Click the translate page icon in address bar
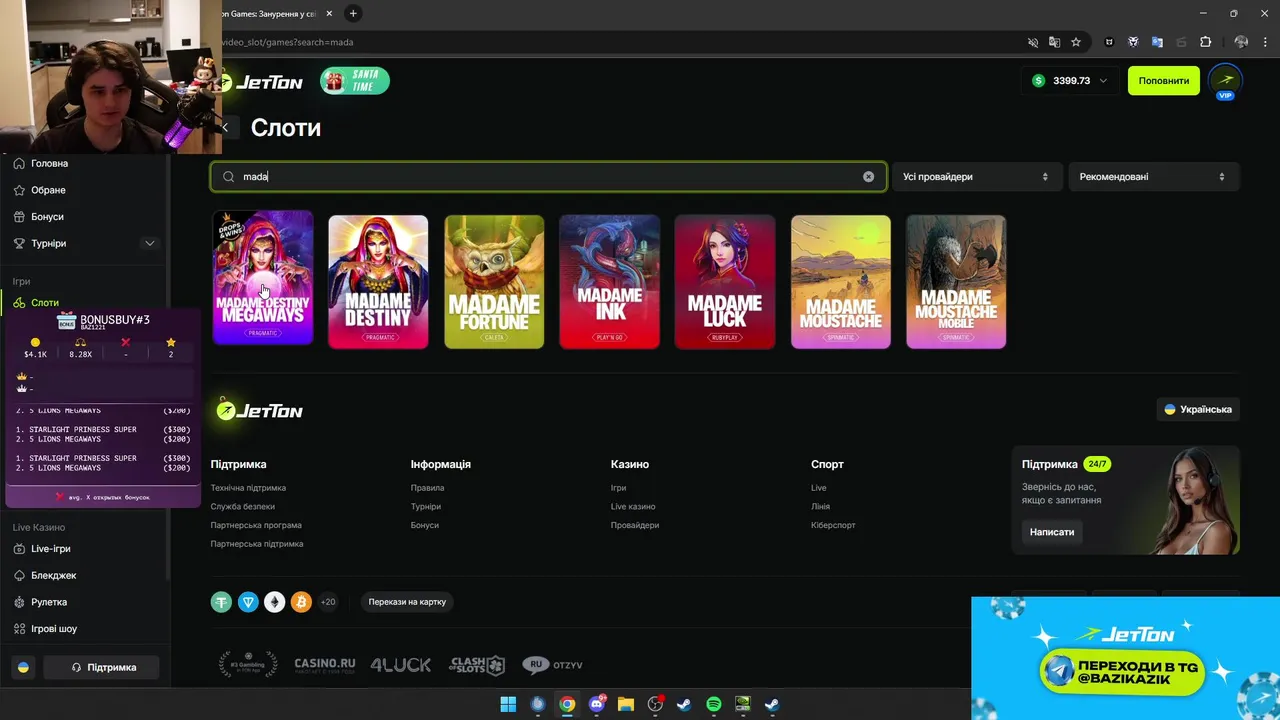The width and height of the screenshot is (1280, 720). pos(1054,42)
